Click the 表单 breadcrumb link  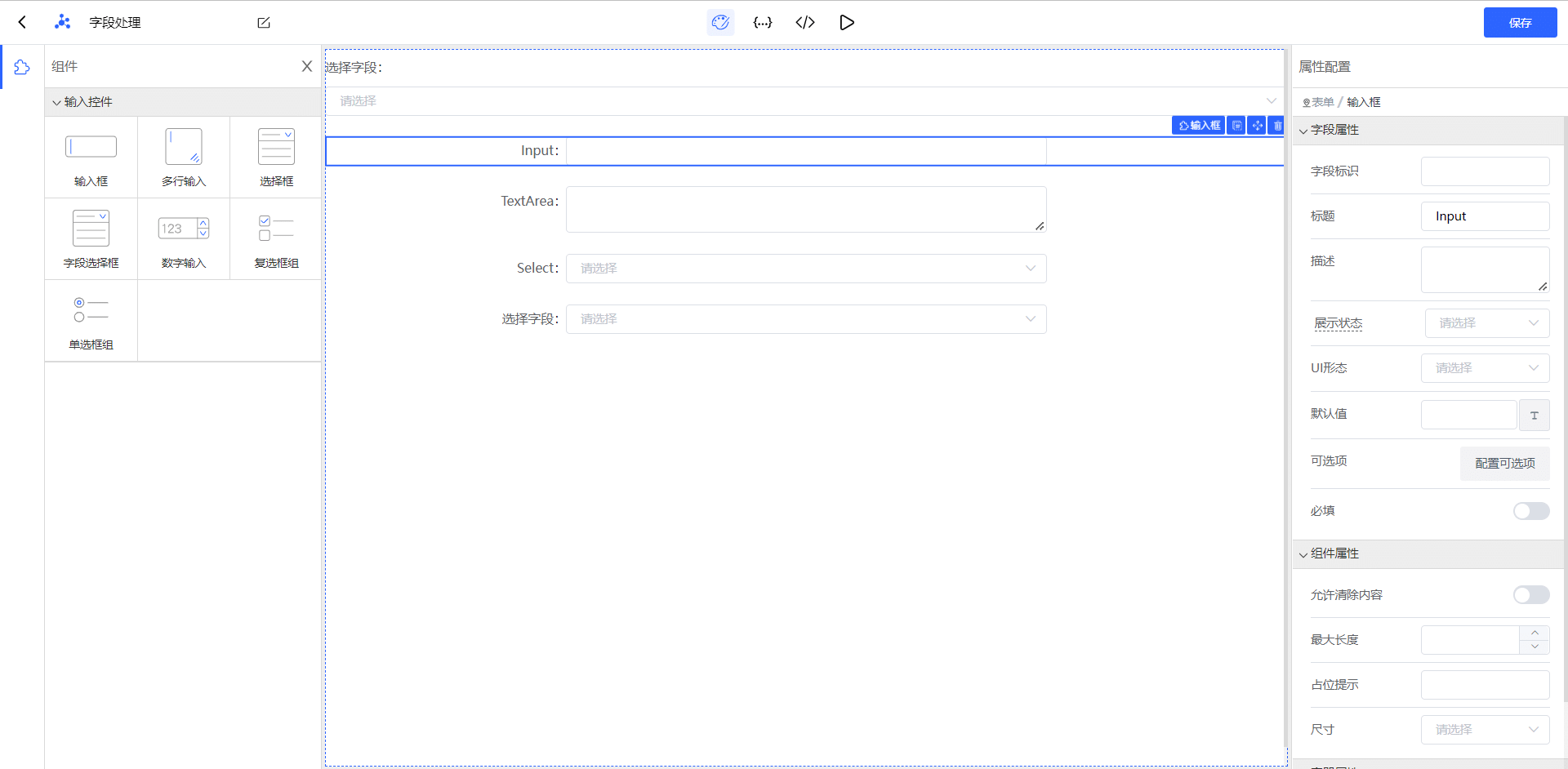(1322, 102)
